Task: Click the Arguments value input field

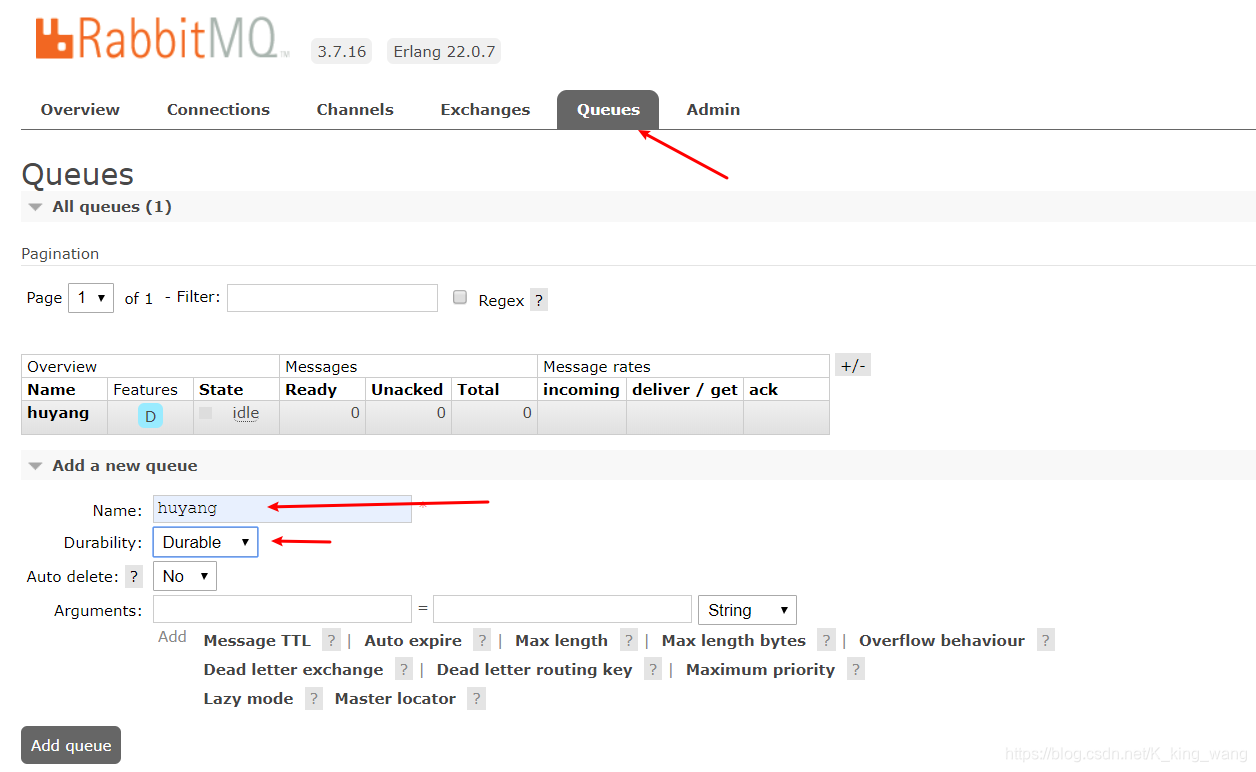Action: click(x=562, y=609)
